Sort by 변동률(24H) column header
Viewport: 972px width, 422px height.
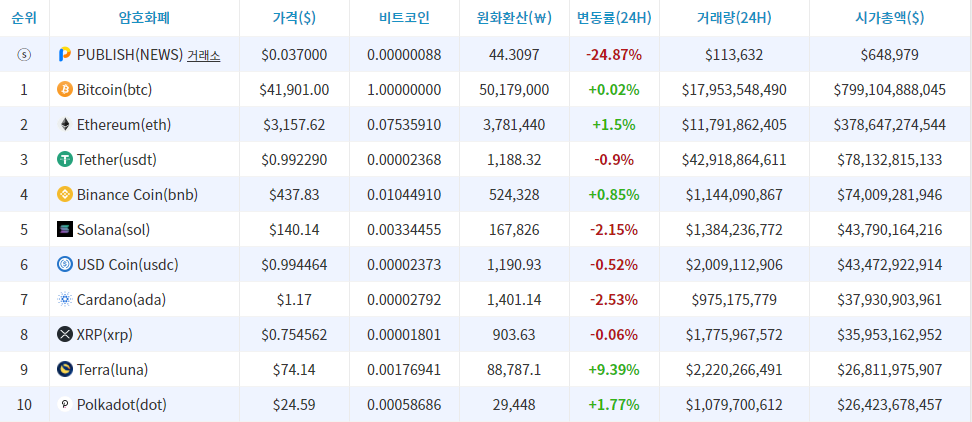(613, 18)
